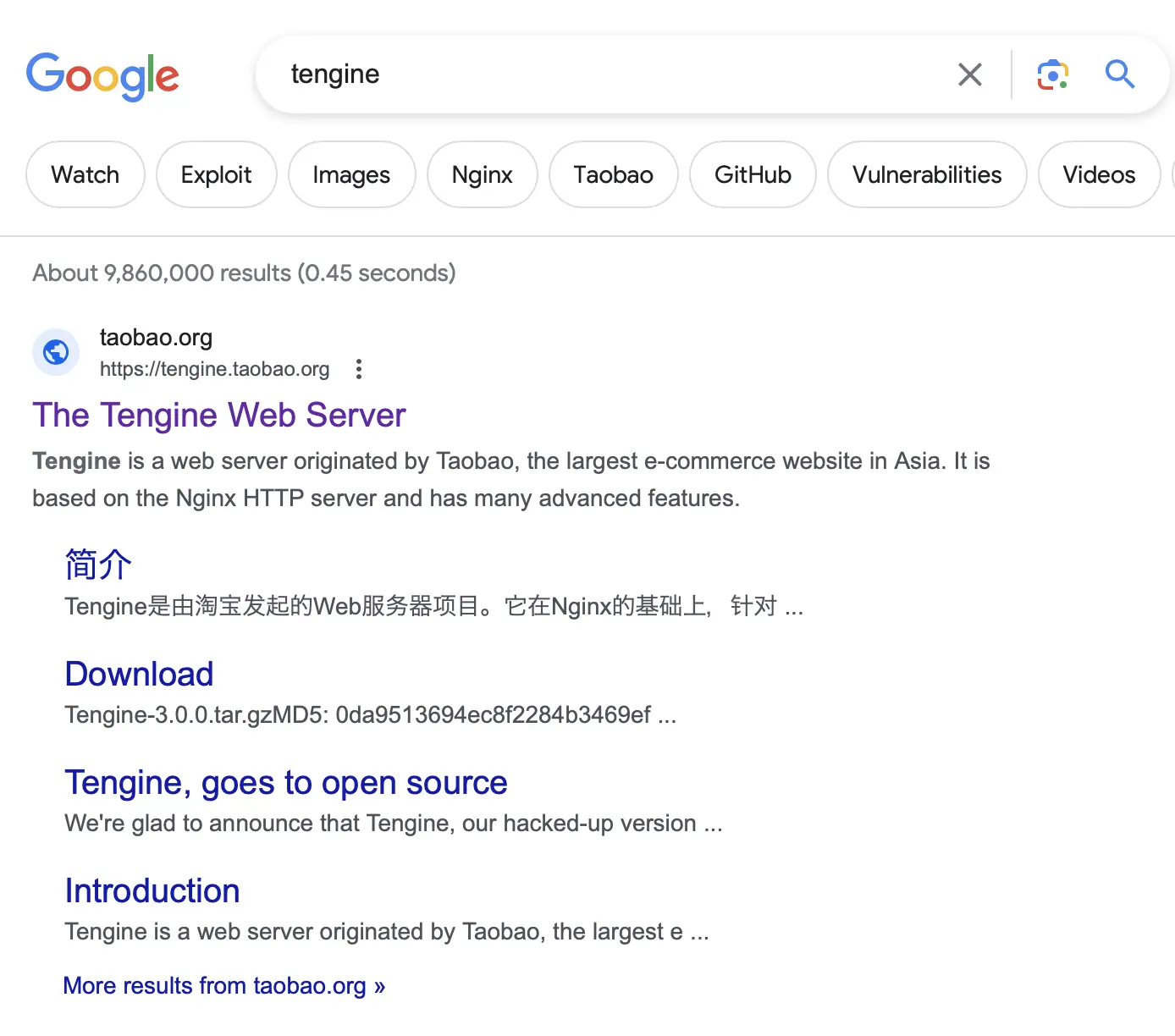Click 'More results from taobao.org »'

click(x=224, y=986)
